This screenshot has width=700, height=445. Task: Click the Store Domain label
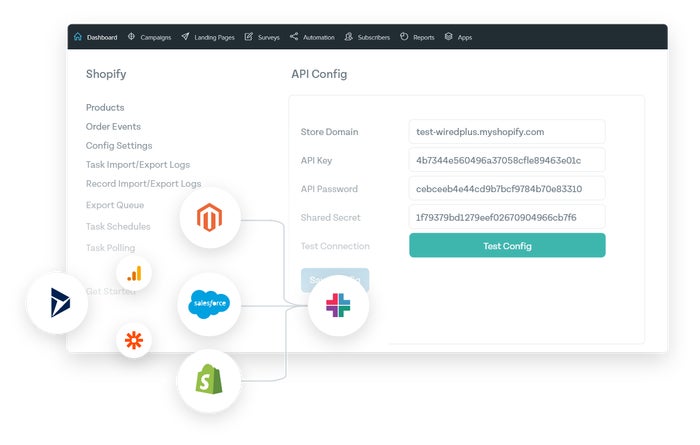pos(329,132)
